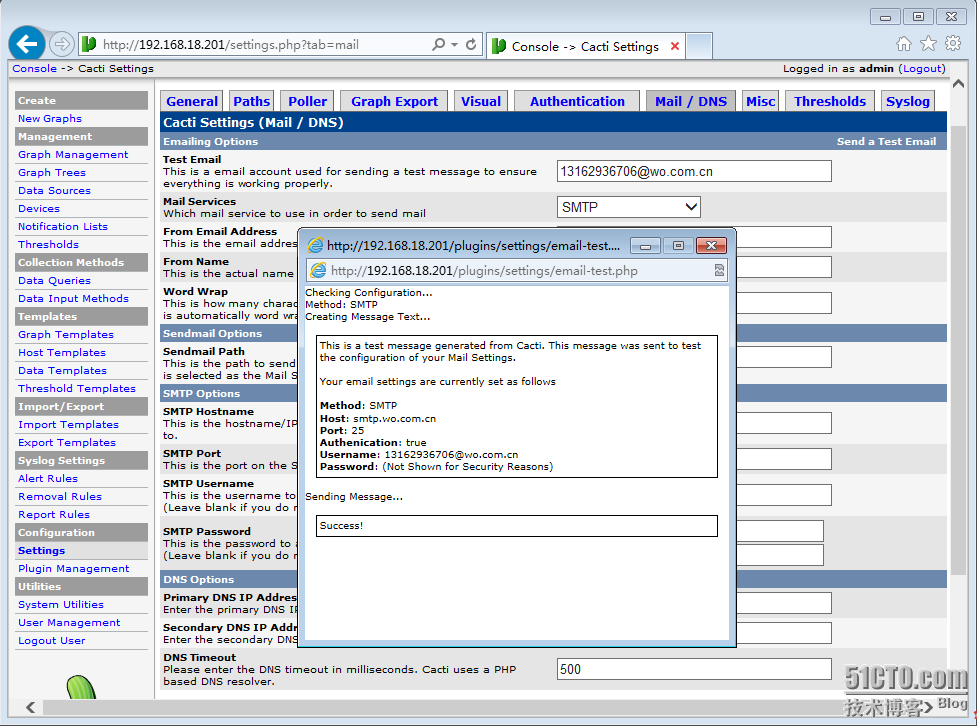Open Devices in sidebar
Screen dimensions: 977x726
[39, 209]
